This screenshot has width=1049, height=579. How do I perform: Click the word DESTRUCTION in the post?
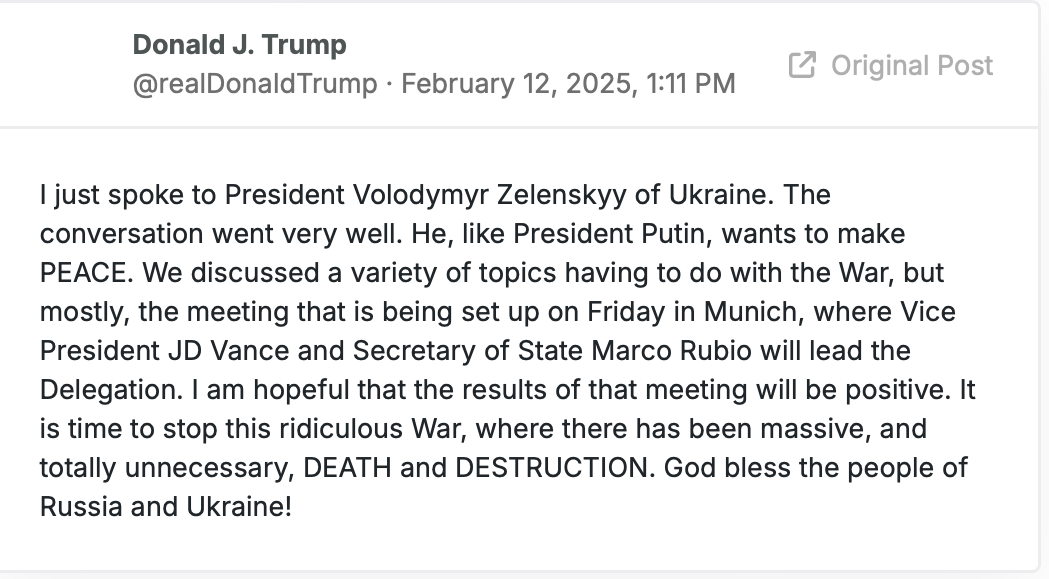pyautogui.click(x=552, y=468)
